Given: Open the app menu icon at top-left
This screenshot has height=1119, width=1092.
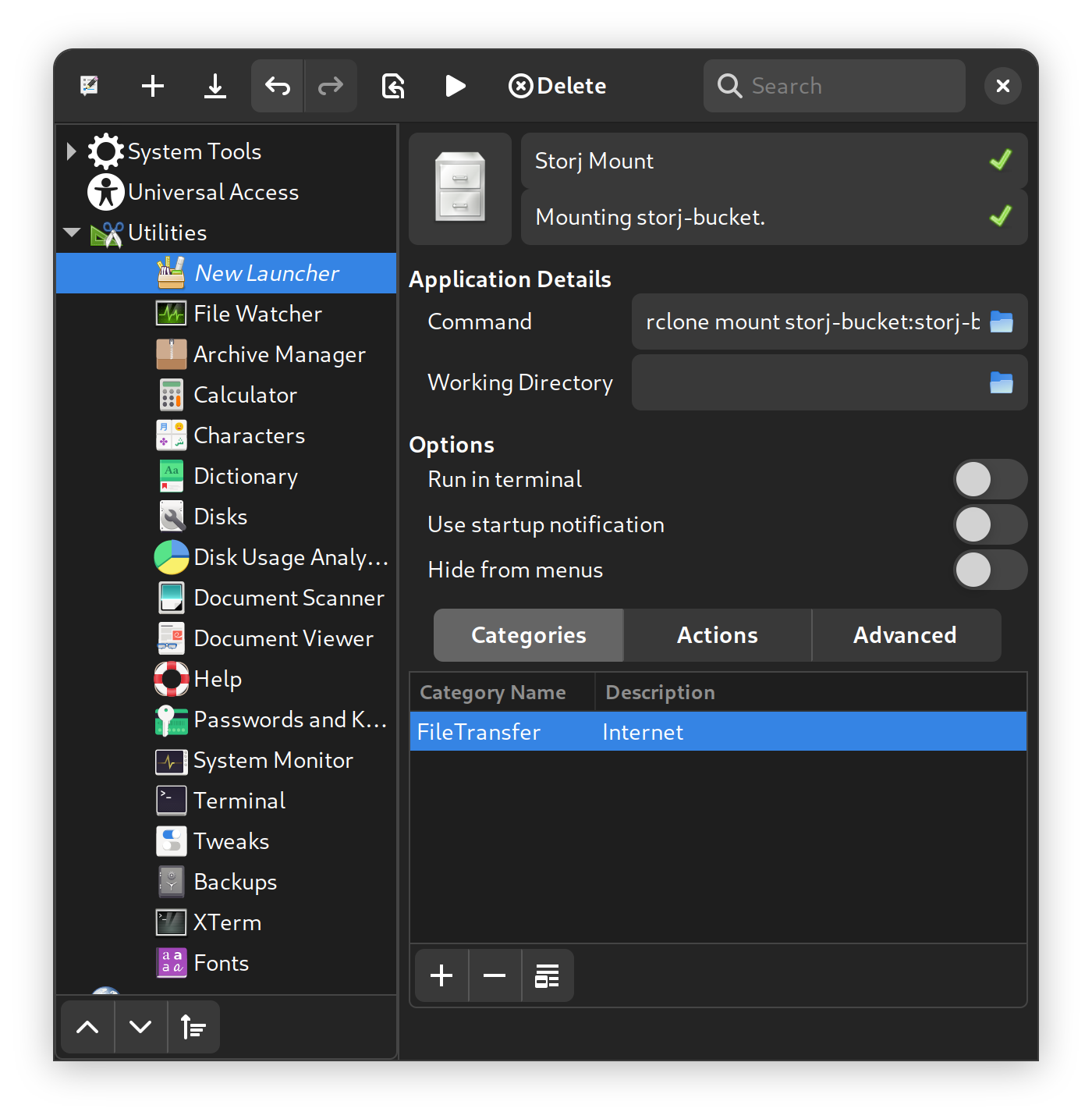Looking at the screenshot, I should [90, 86].
